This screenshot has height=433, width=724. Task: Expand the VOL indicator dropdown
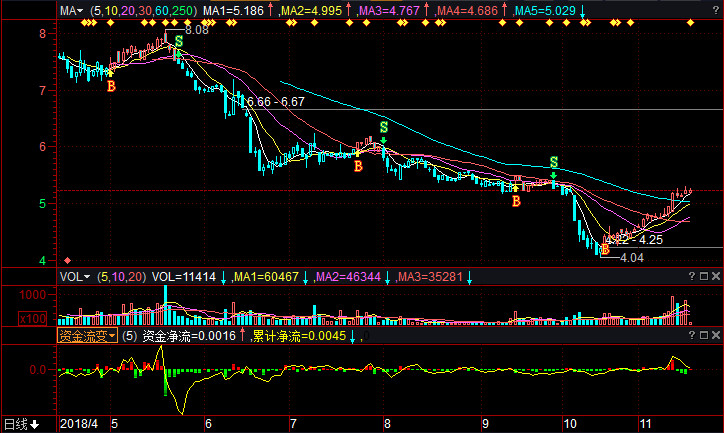tap(76, 276)
